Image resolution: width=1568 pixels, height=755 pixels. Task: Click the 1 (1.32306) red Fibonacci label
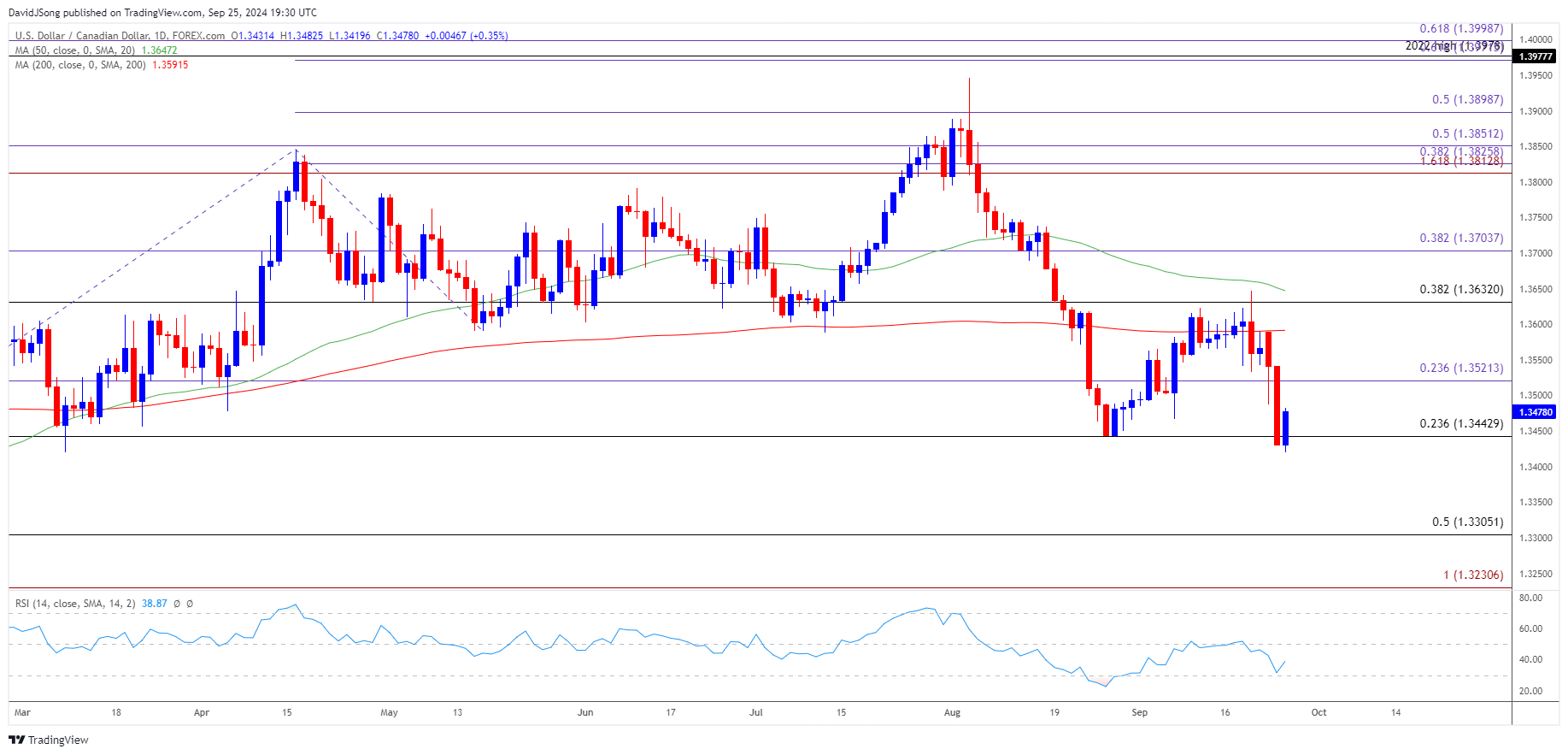[1473, 575]
